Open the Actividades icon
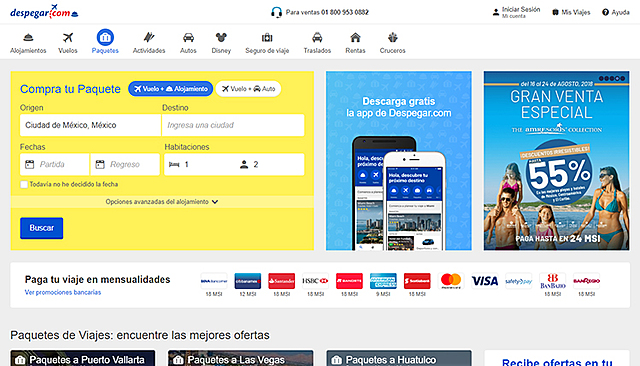This screenshot has width=640, height=366. tap(149, 38)
